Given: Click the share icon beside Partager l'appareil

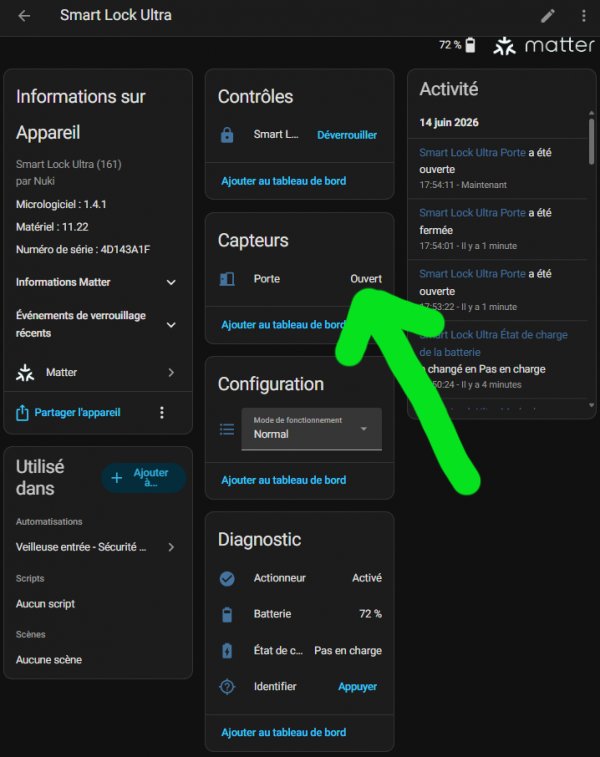Looking at the screenshot, I should (x=22, y=413).
